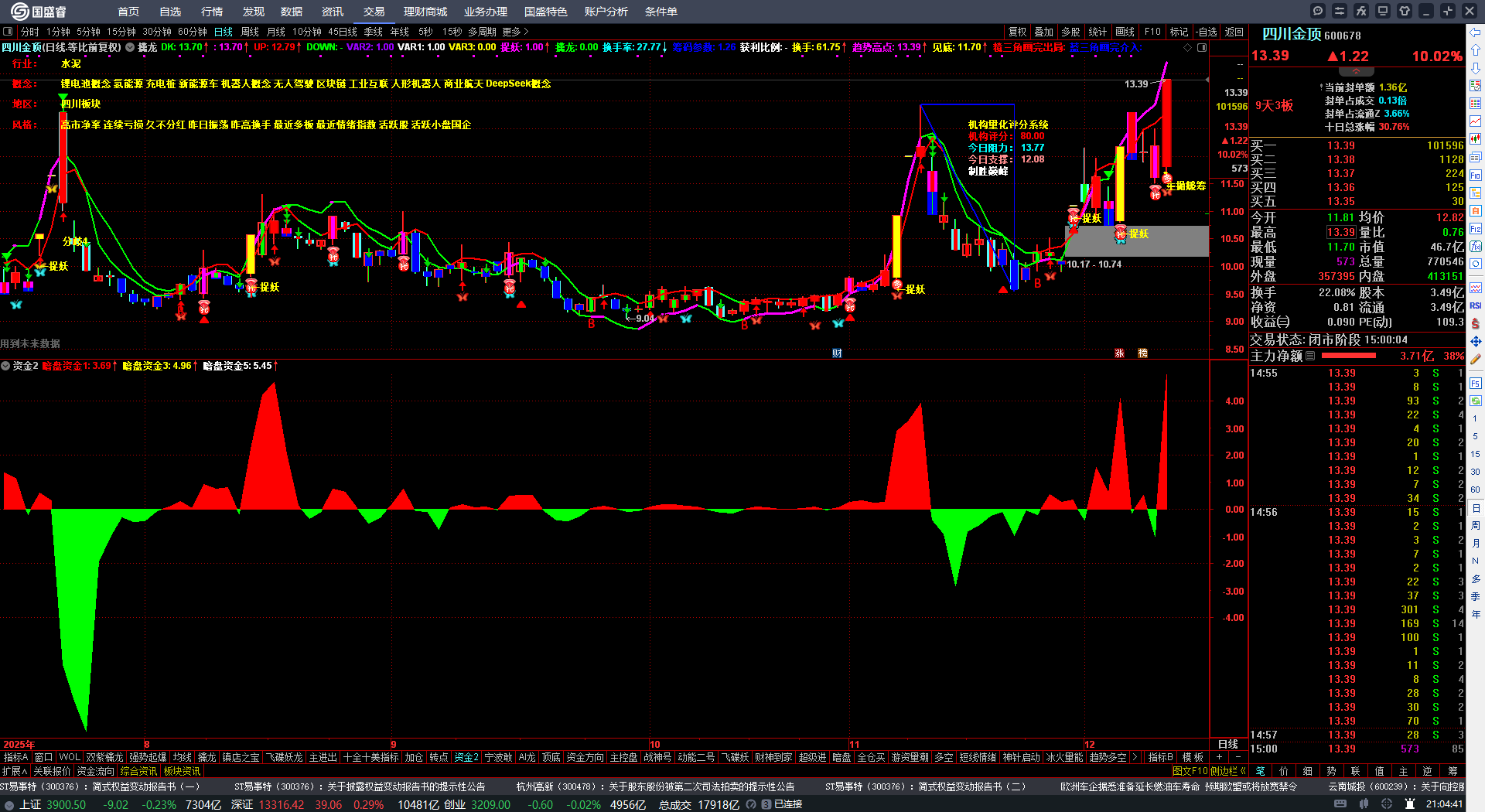Viewport: 1485px width, 812px height.
Task: Open the 主力净额 list icon
Action: (1310, 356)
